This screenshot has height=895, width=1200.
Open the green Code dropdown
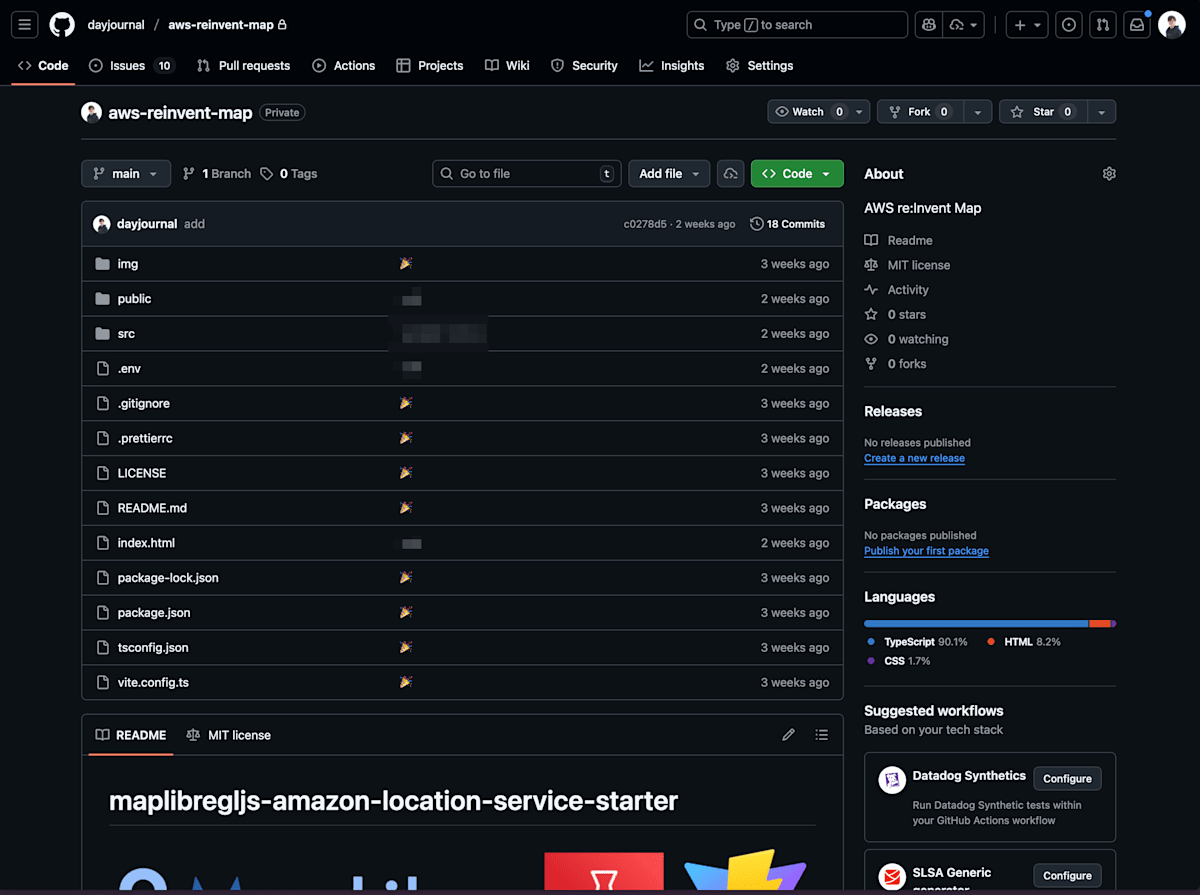[x=797, y=174]
